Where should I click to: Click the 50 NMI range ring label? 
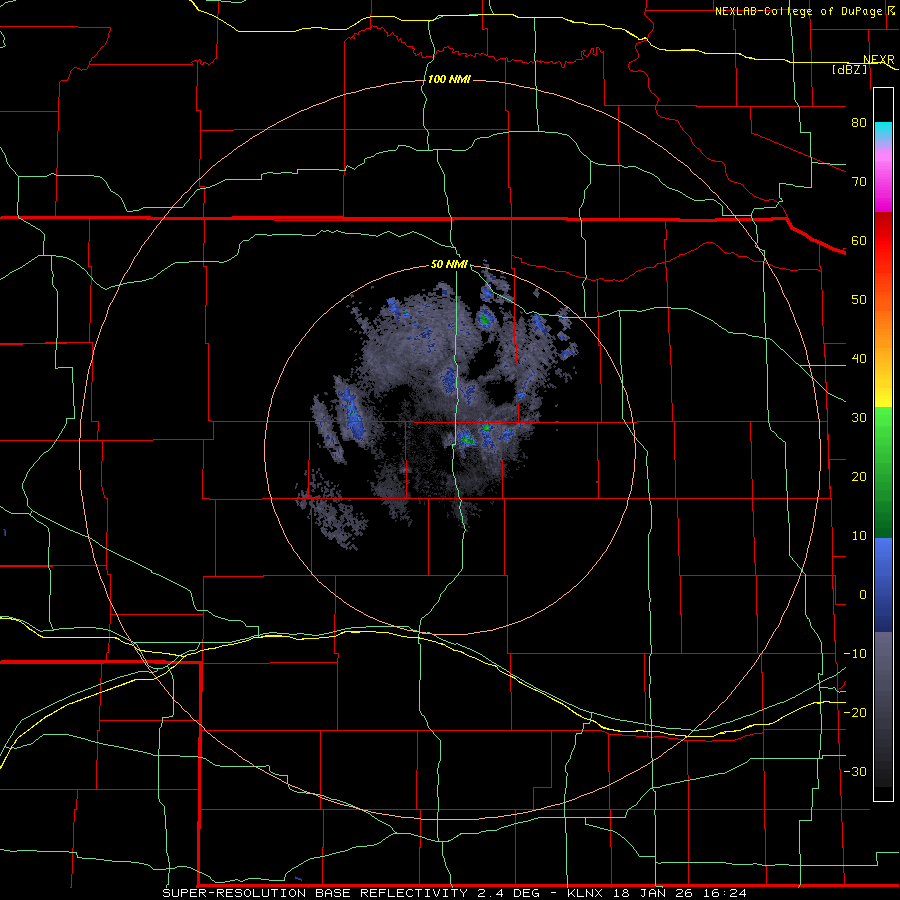[449, 265]
